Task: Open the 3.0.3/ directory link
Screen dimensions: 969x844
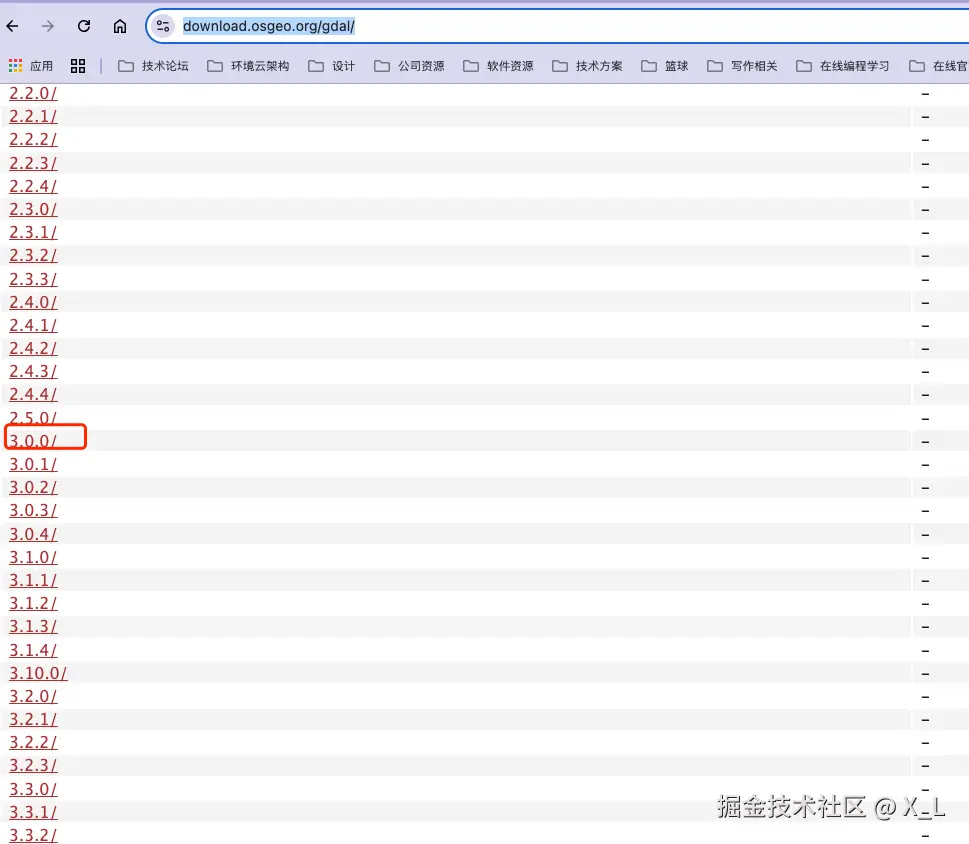Action: 33,510
